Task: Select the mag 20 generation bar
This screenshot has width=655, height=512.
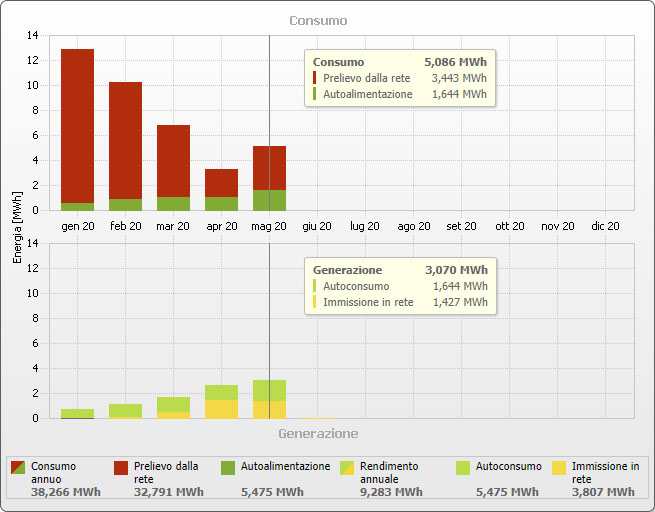Action: [269, 399]
